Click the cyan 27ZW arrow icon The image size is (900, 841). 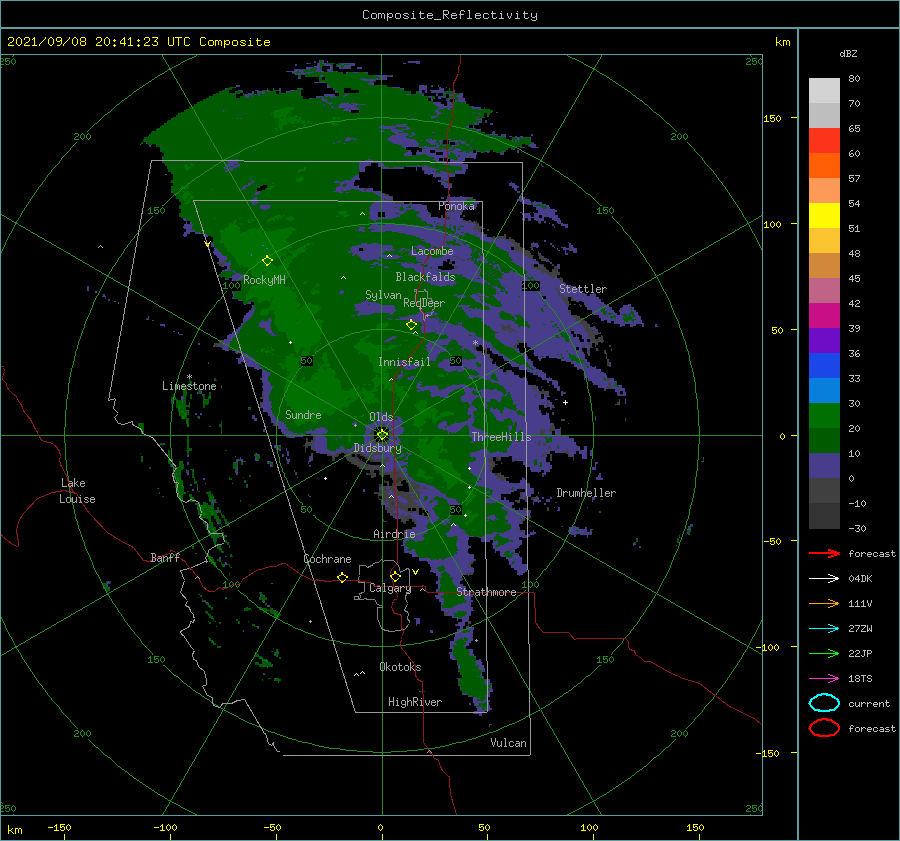824,629
